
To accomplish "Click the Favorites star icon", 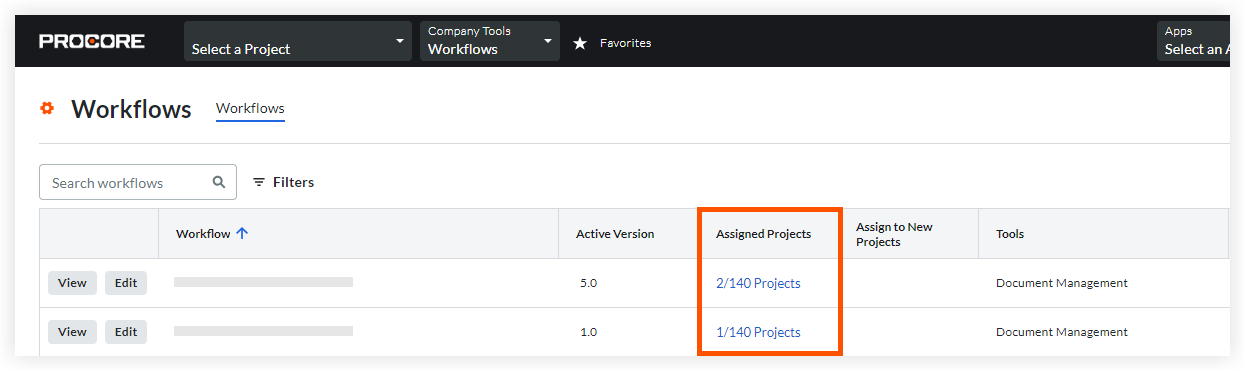I will point(580,43).
